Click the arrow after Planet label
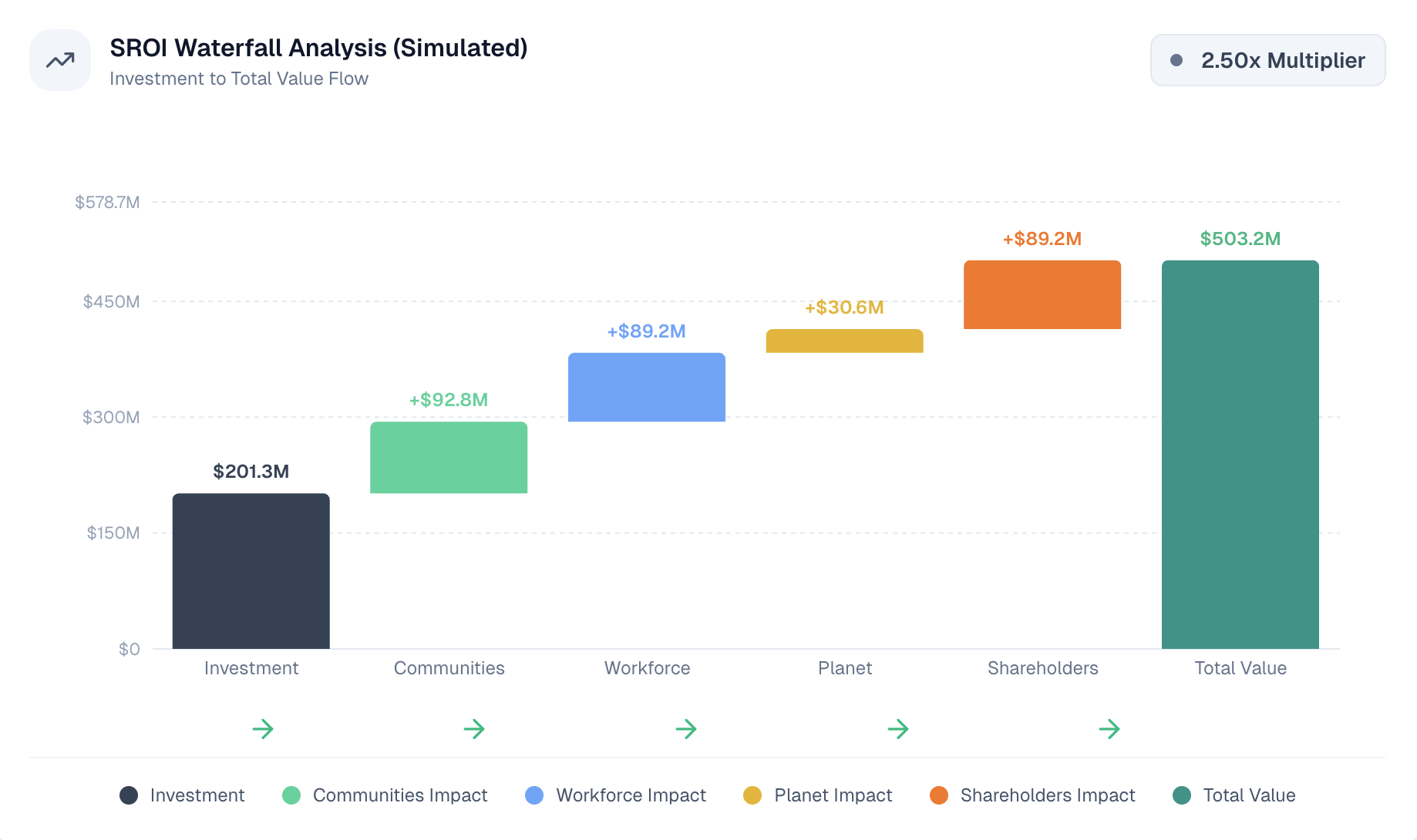This screenshot has width=1417, height=840. click(x=898, y=729)
